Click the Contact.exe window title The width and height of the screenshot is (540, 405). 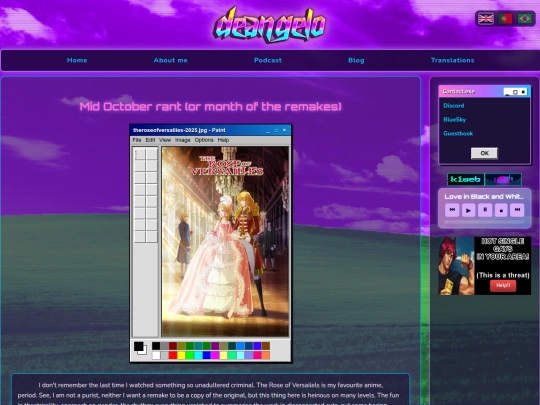459,91
